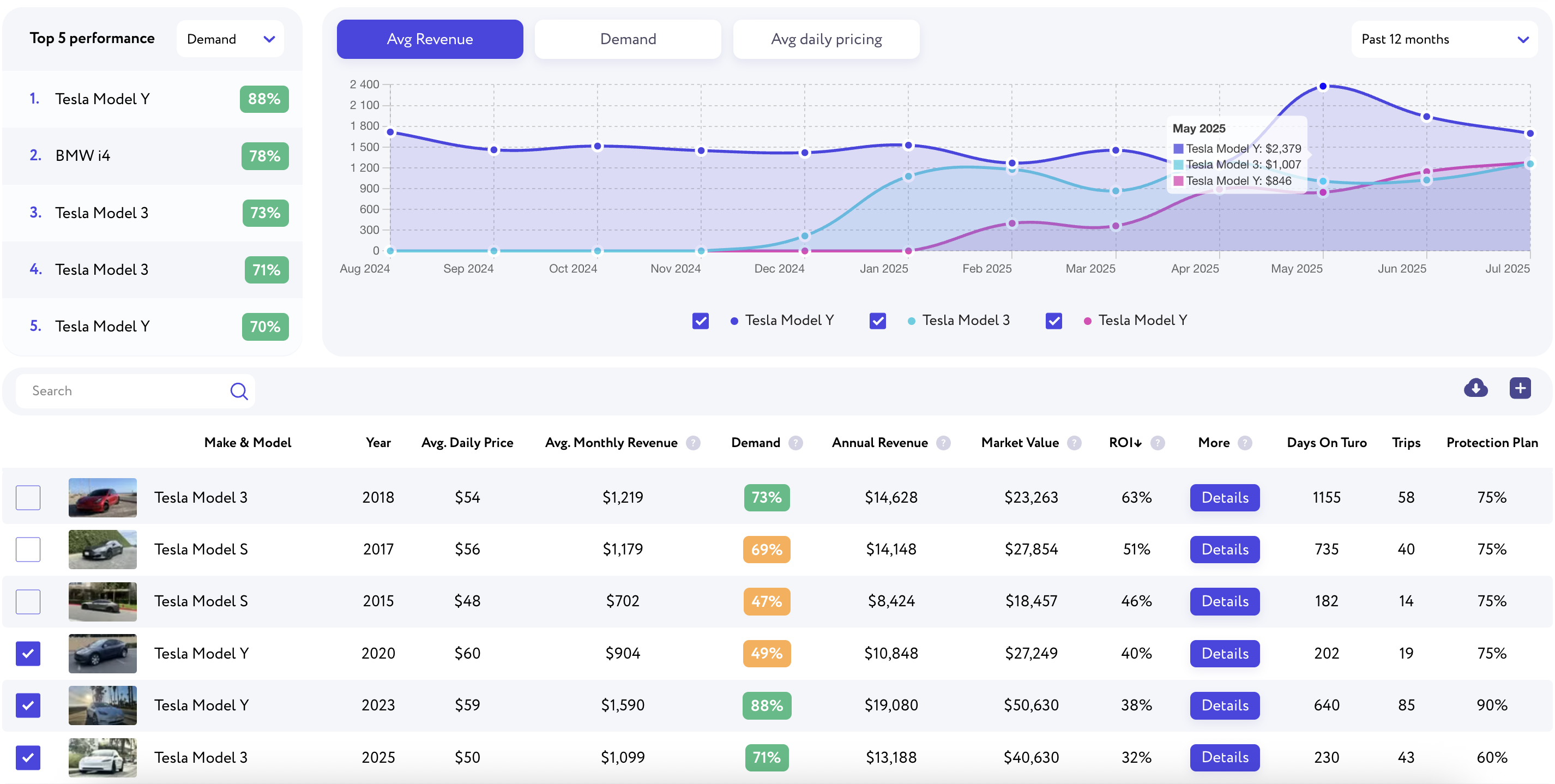
Task: Open Details for 2017 Tesla Model S
Action: (x=1225, y=550)
